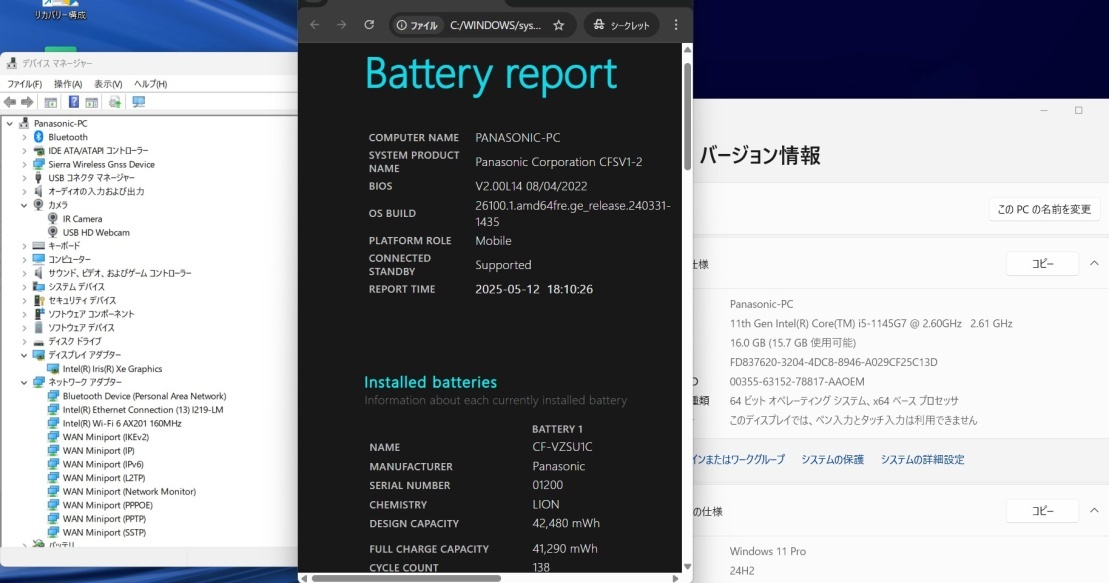Copy Windows specs with lower コピー button
Viewport: 1109px width, 583px height.
[1043, 511]
